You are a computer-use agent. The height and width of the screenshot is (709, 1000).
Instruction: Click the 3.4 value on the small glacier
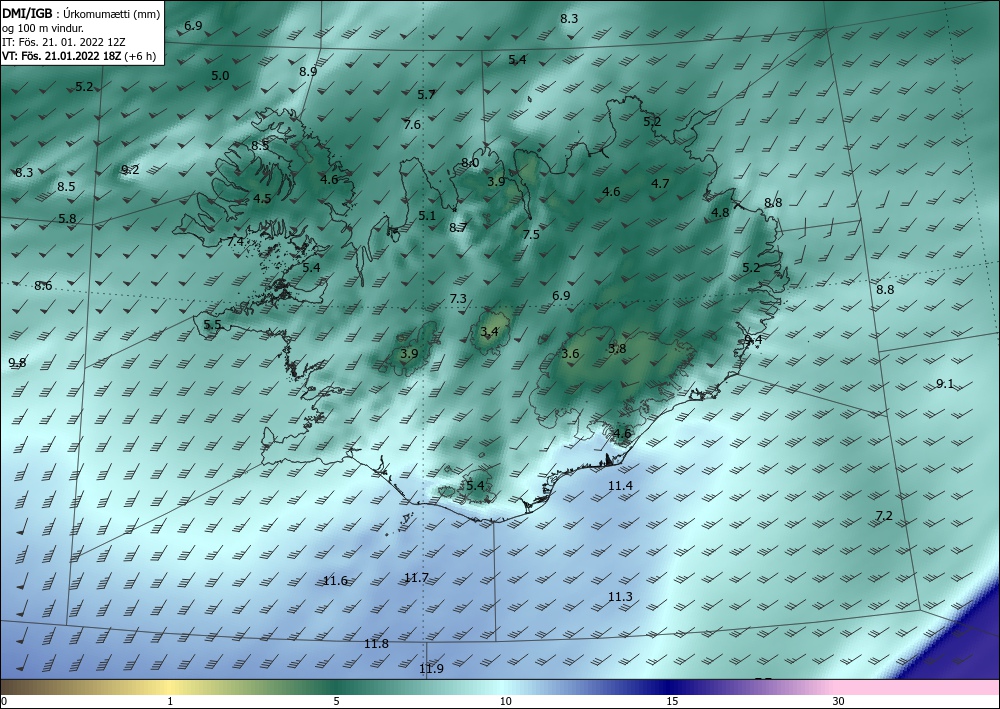pyautogui.click(x=489, y=332)
